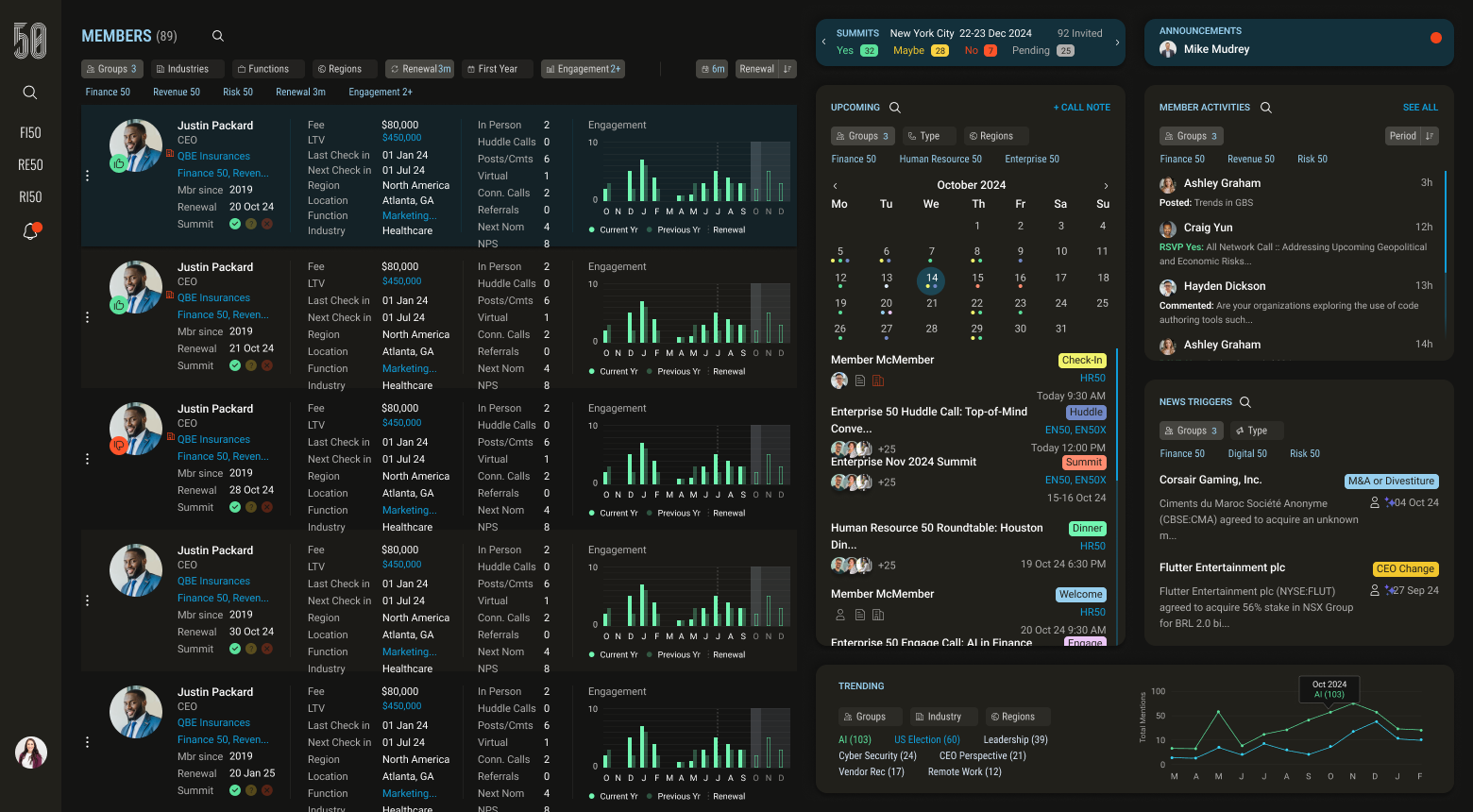This screenshot has height=812, width=1473.
Task: Open Functions filter dropdown
Action: tap(268, 69)
